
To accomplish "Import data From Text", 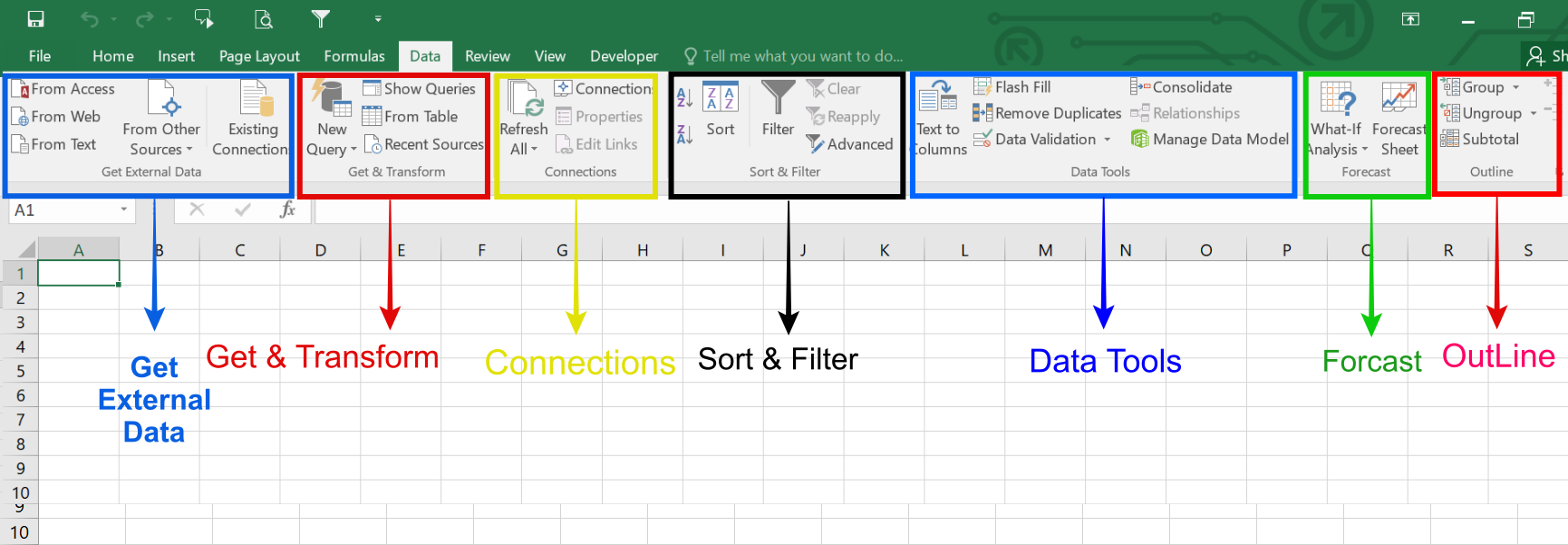I will (x=54, y=144).
